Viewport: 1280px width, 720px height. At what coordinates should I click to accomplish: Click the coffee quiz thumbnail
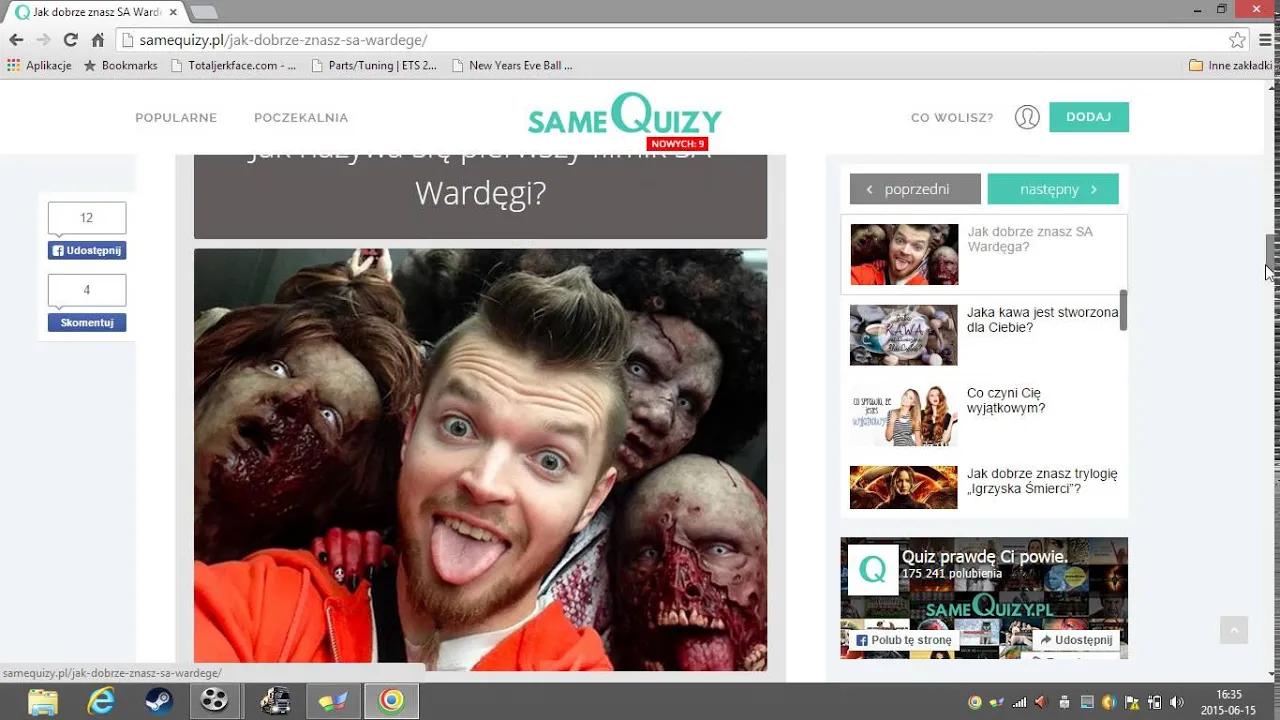[x=904, y=335]
